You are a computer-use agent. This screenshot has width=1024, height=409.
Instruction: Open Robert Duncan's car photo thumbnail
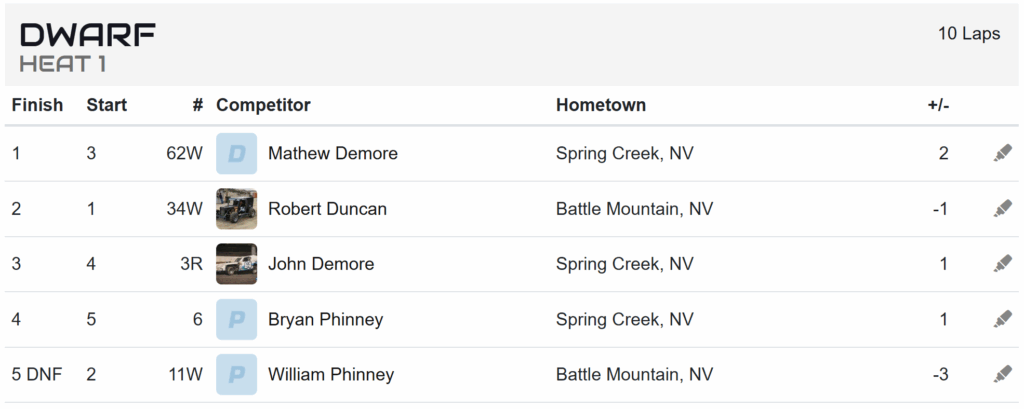(x=236, y=209)
